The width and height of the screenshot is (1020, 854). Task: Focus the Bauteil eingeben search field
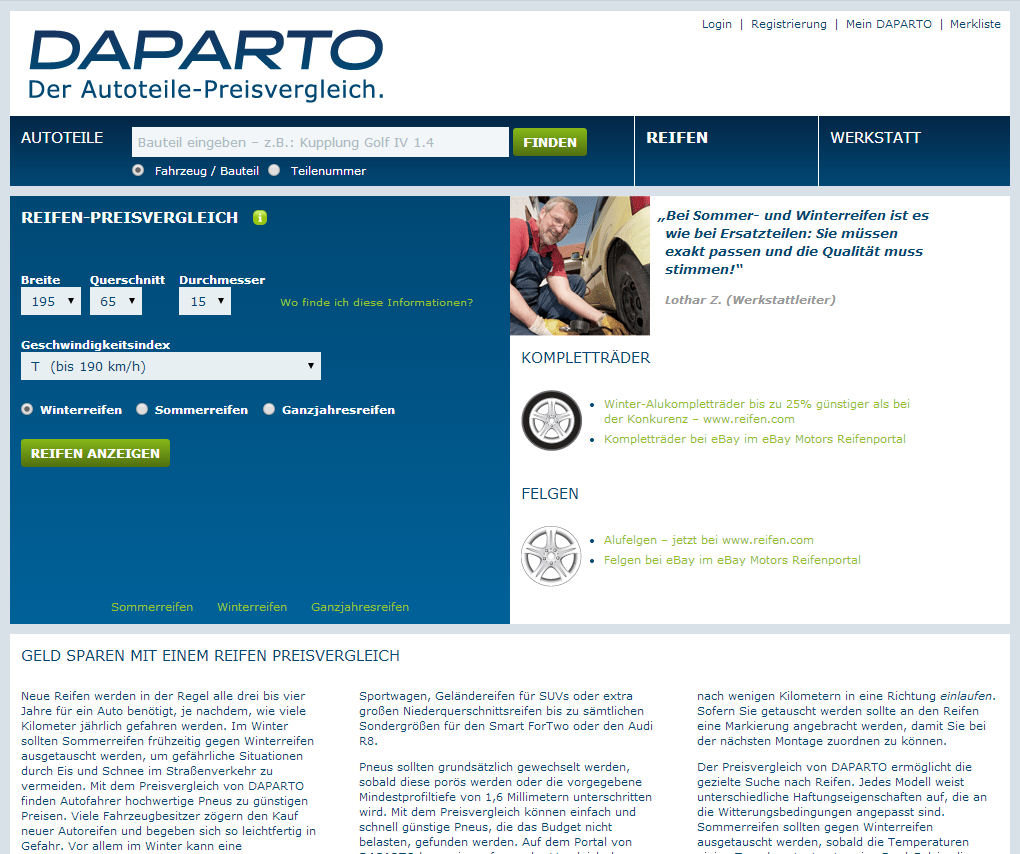pos(320,142)
